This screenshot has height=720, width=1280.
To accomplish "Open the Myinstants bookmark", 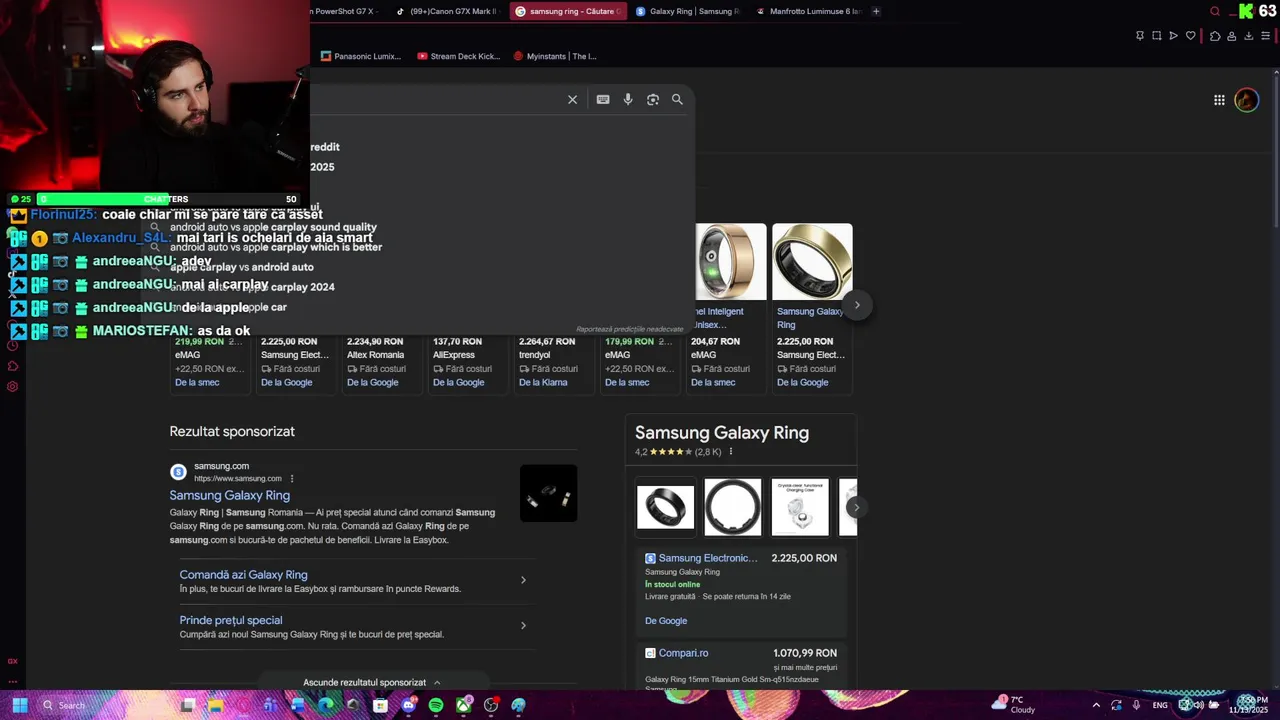I will pos(555,56).
